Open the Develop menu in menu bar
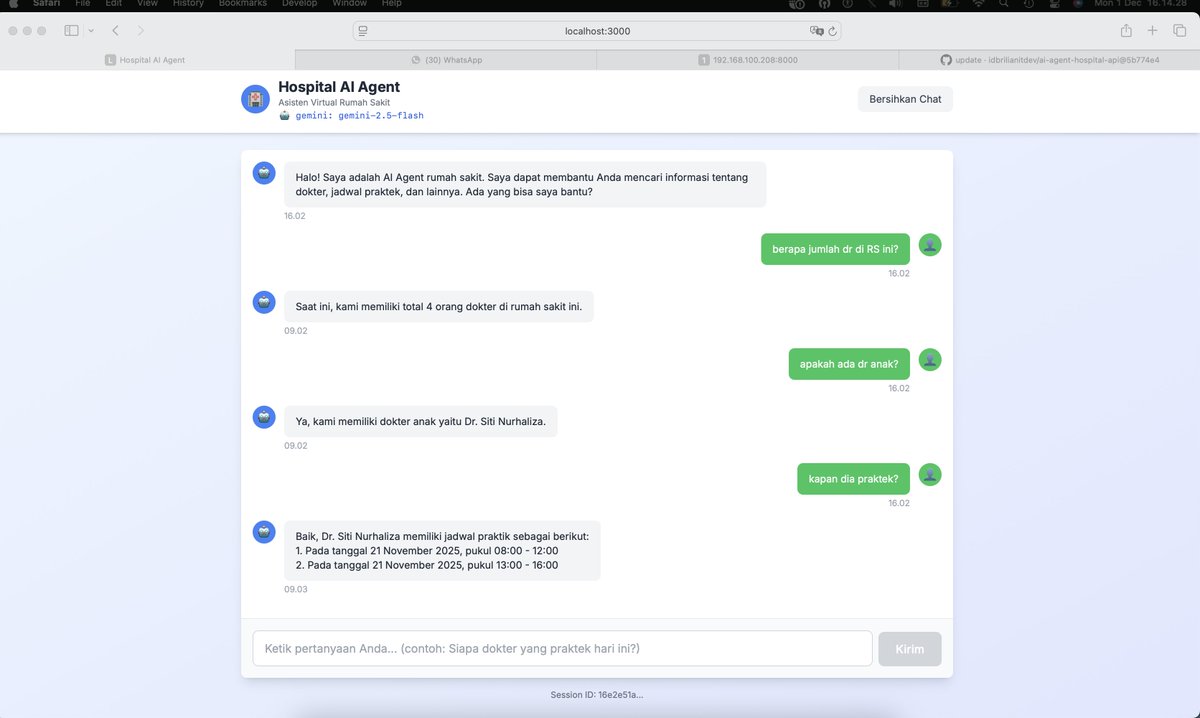Viewport: 1200px width, 718px height. point(300,4)
